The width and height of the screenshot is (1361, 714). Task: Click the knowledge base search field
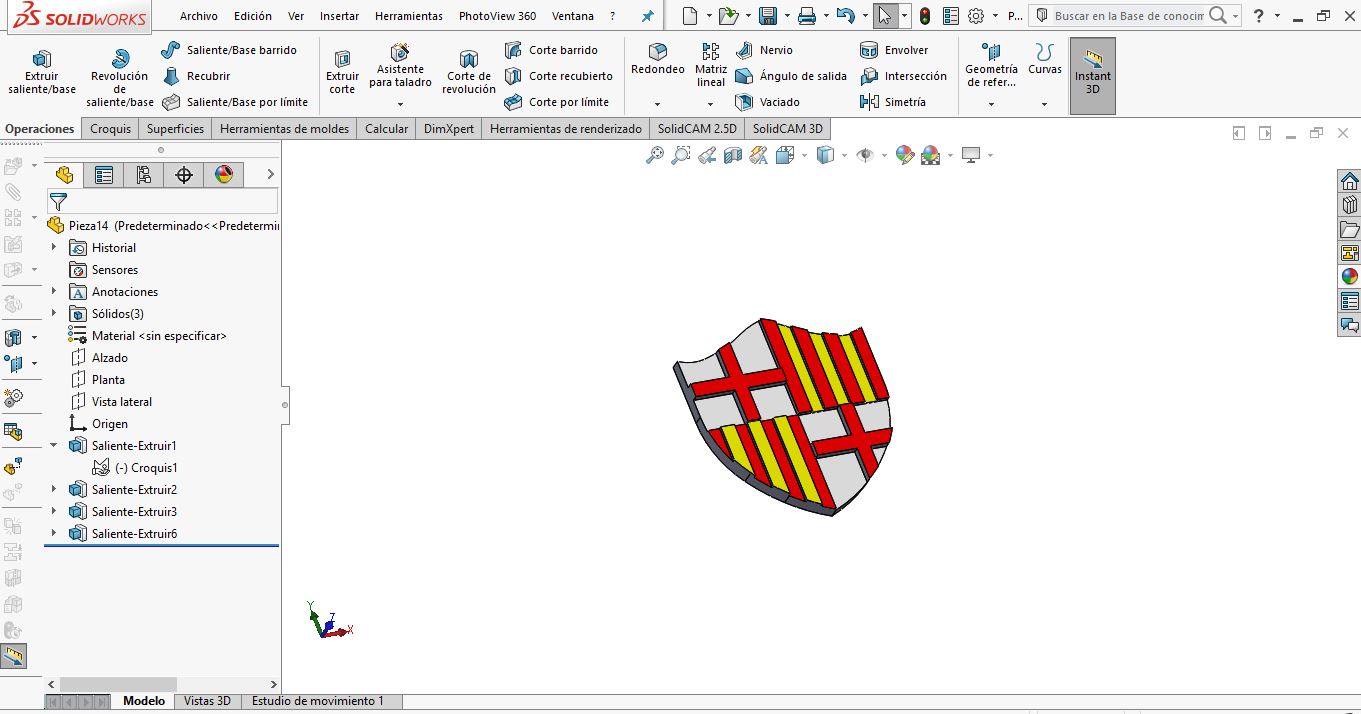coord(1129,16)
